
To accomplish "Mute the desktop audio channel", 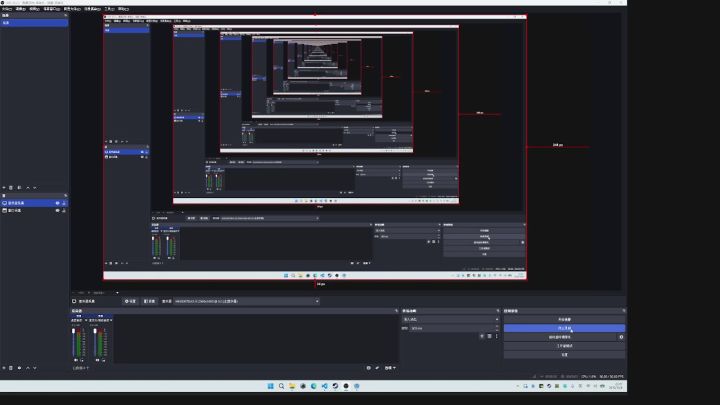I will 76,360.
